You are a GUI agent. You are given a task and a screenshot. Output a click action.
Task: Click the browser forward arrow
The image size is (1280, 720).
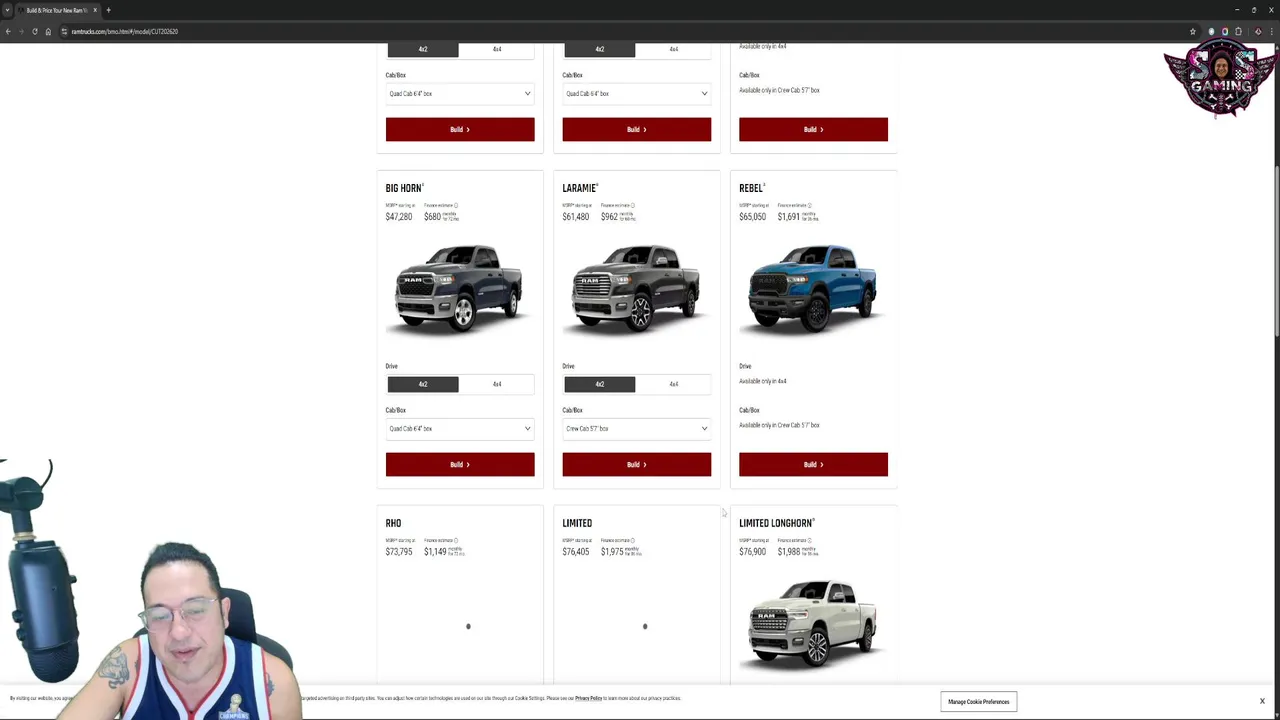point(21,31)
